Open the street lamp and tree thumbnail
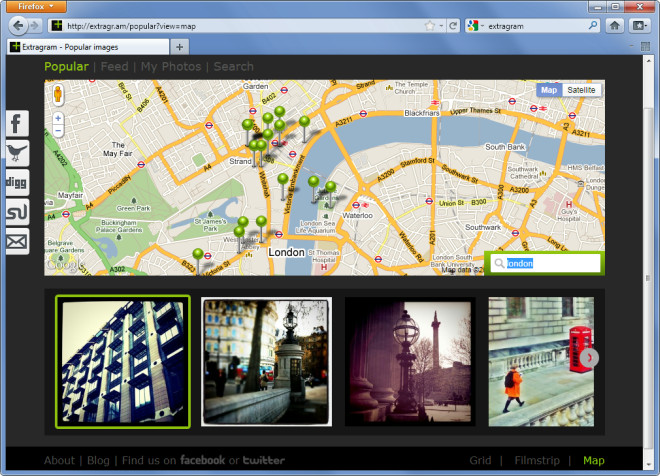Screen dimensions: 660x476 266,362
